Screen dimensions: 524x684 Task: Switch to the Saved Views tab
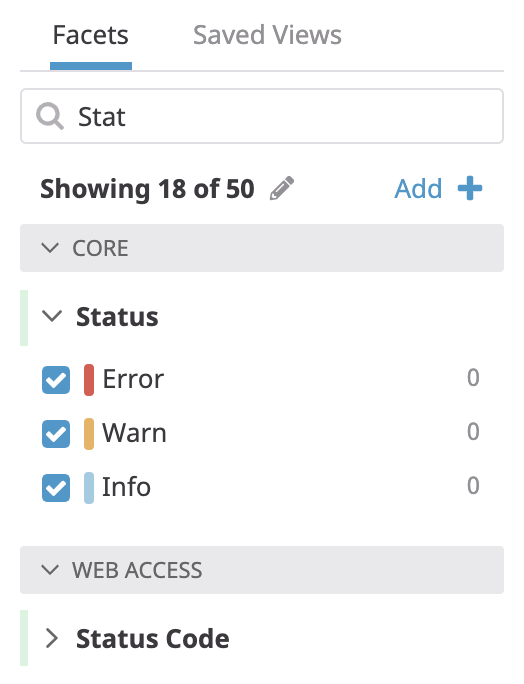[267, 35]
